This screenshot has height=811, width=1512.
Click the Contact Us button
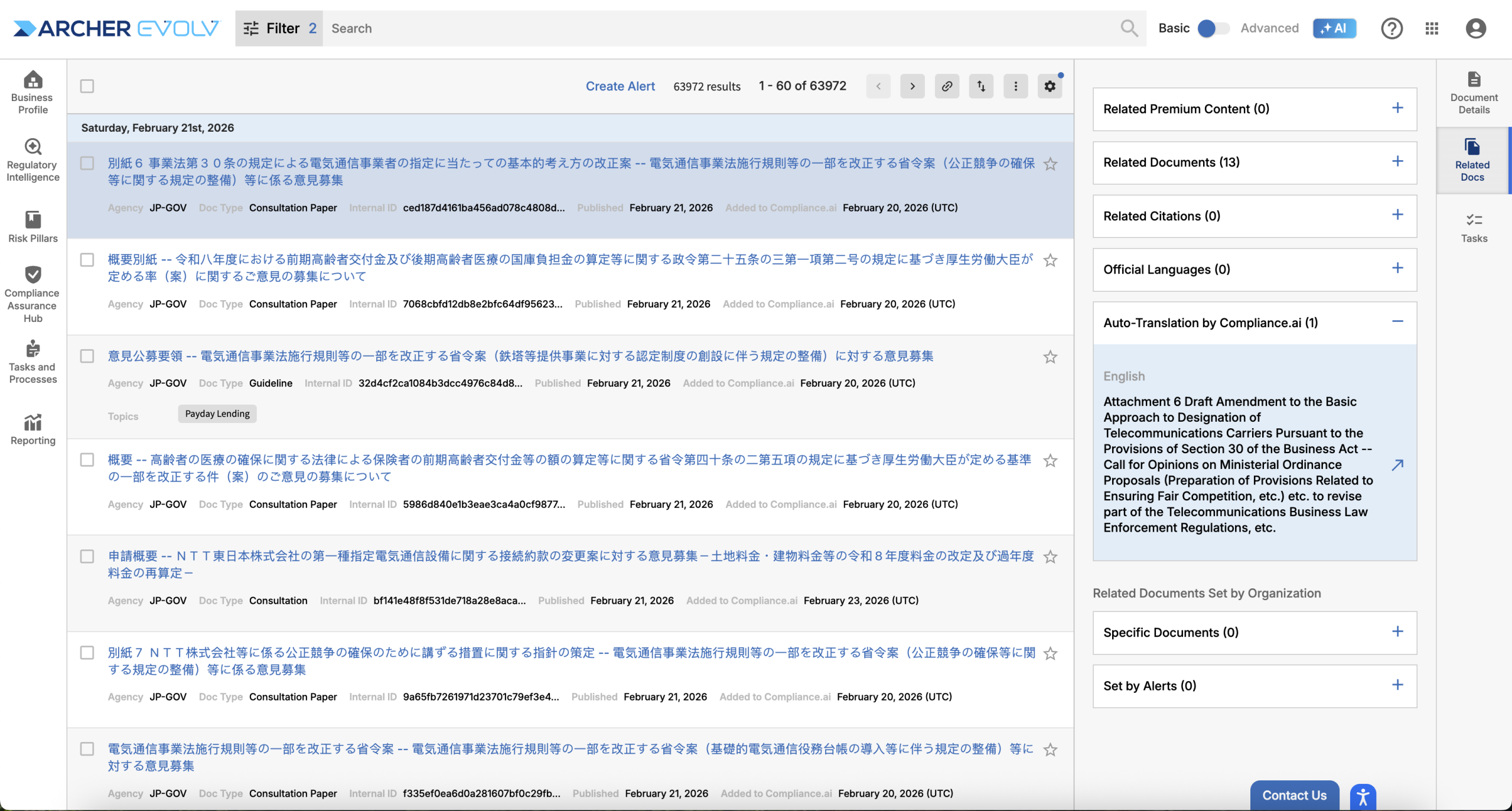coord(1294,795)
